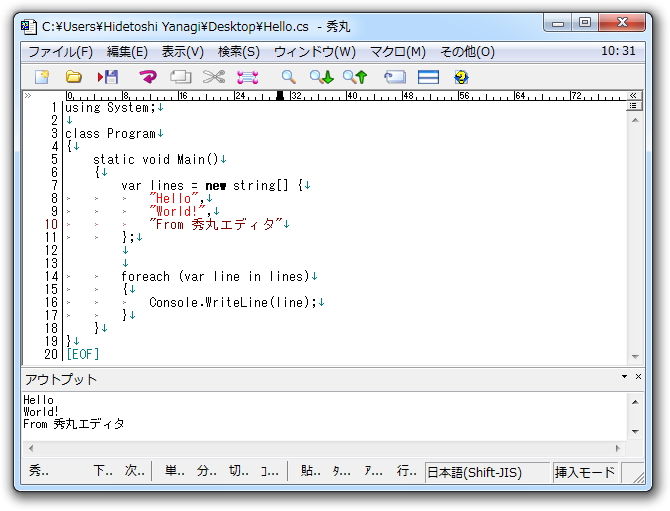Click the ｱ... function key button

point(373,471)
